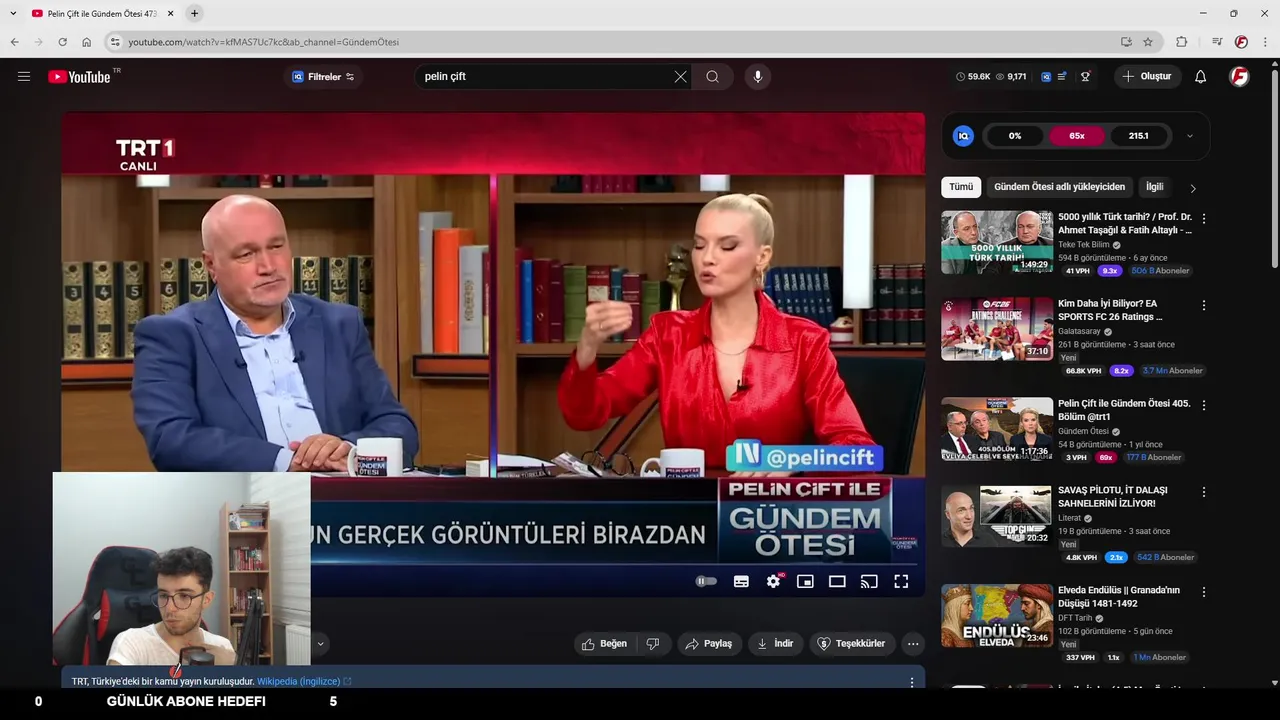The image size is (1280, 720).
Task: Click the search magnifier button
Action: point(712,77)
